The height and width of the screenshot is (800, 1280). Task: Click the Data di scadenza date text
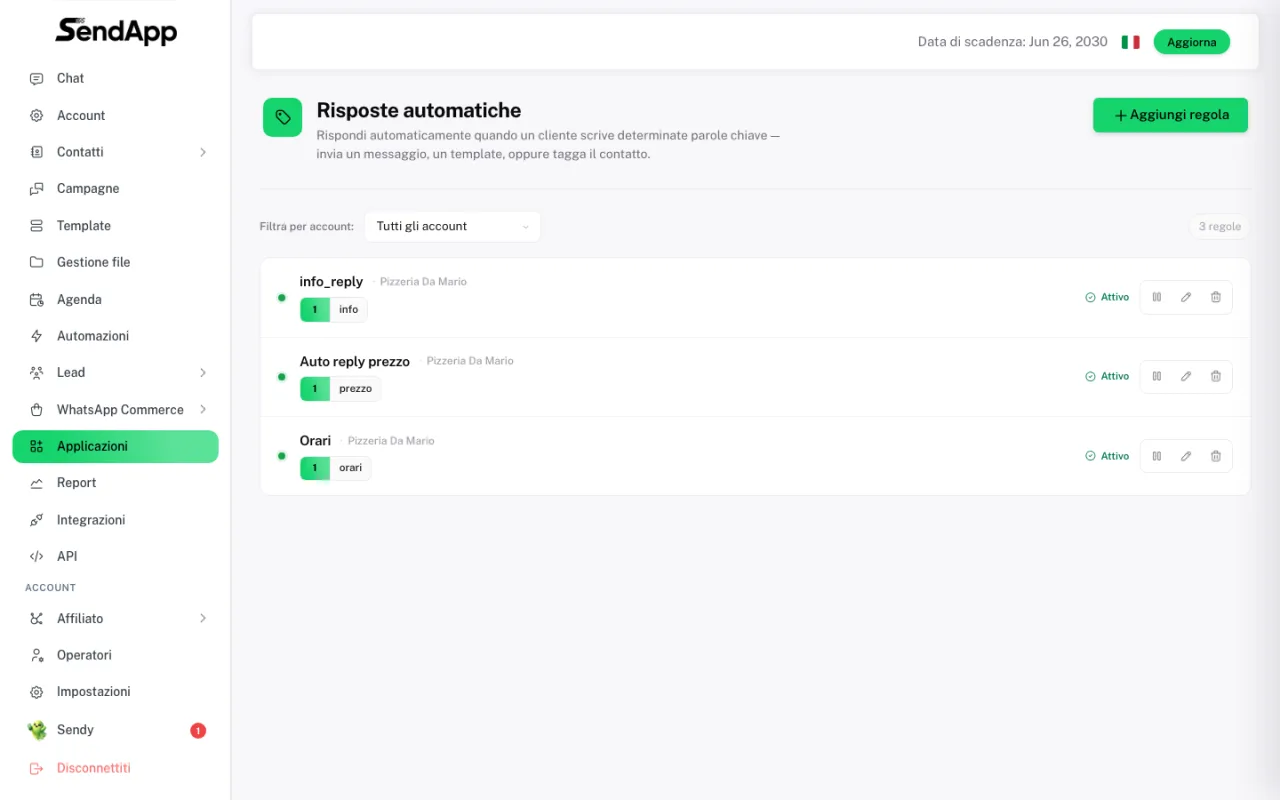(x=1013, y=42)
